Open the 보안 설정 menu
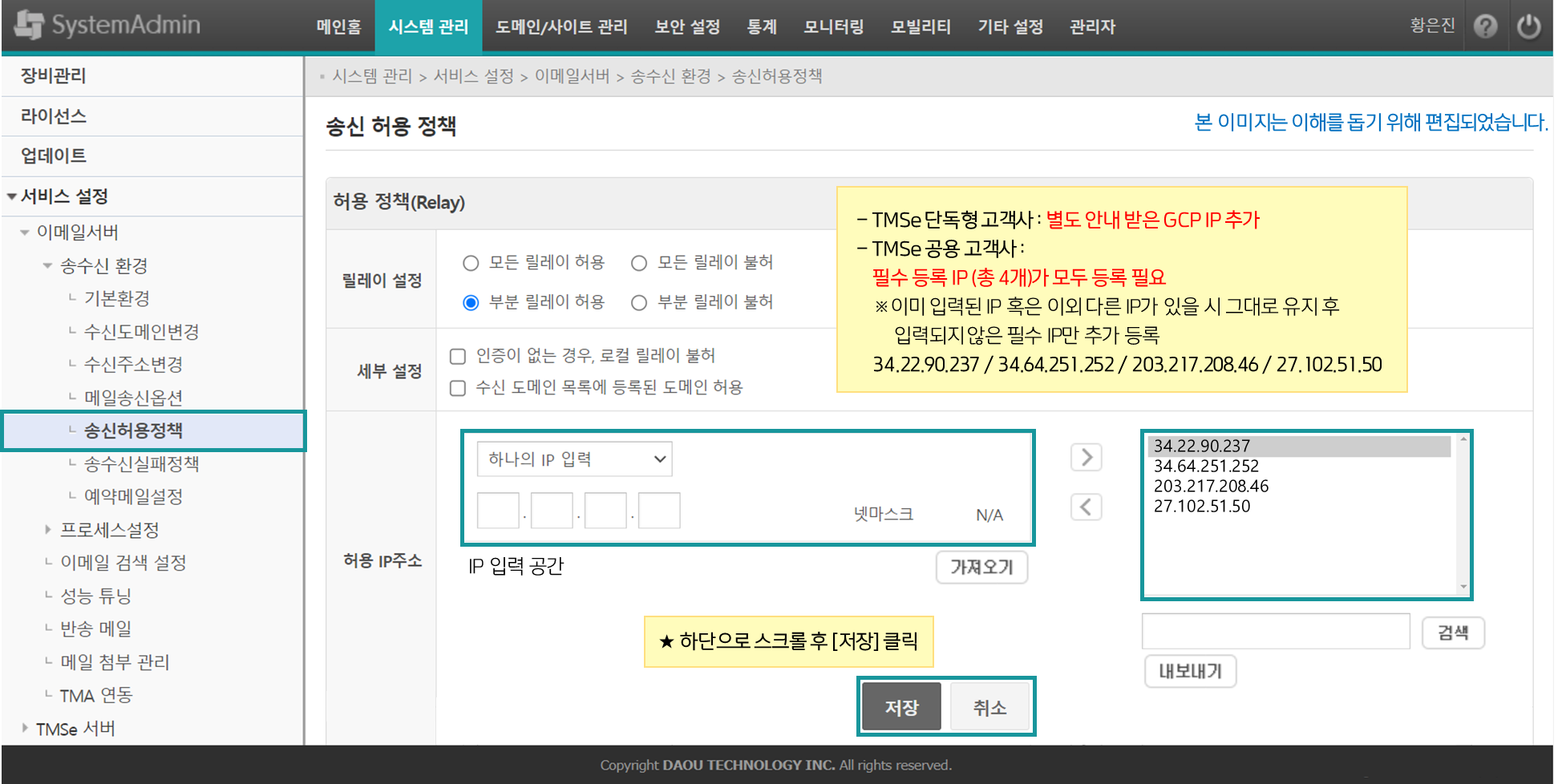The width and height of the screenshot is (1562, 784). 686,27
